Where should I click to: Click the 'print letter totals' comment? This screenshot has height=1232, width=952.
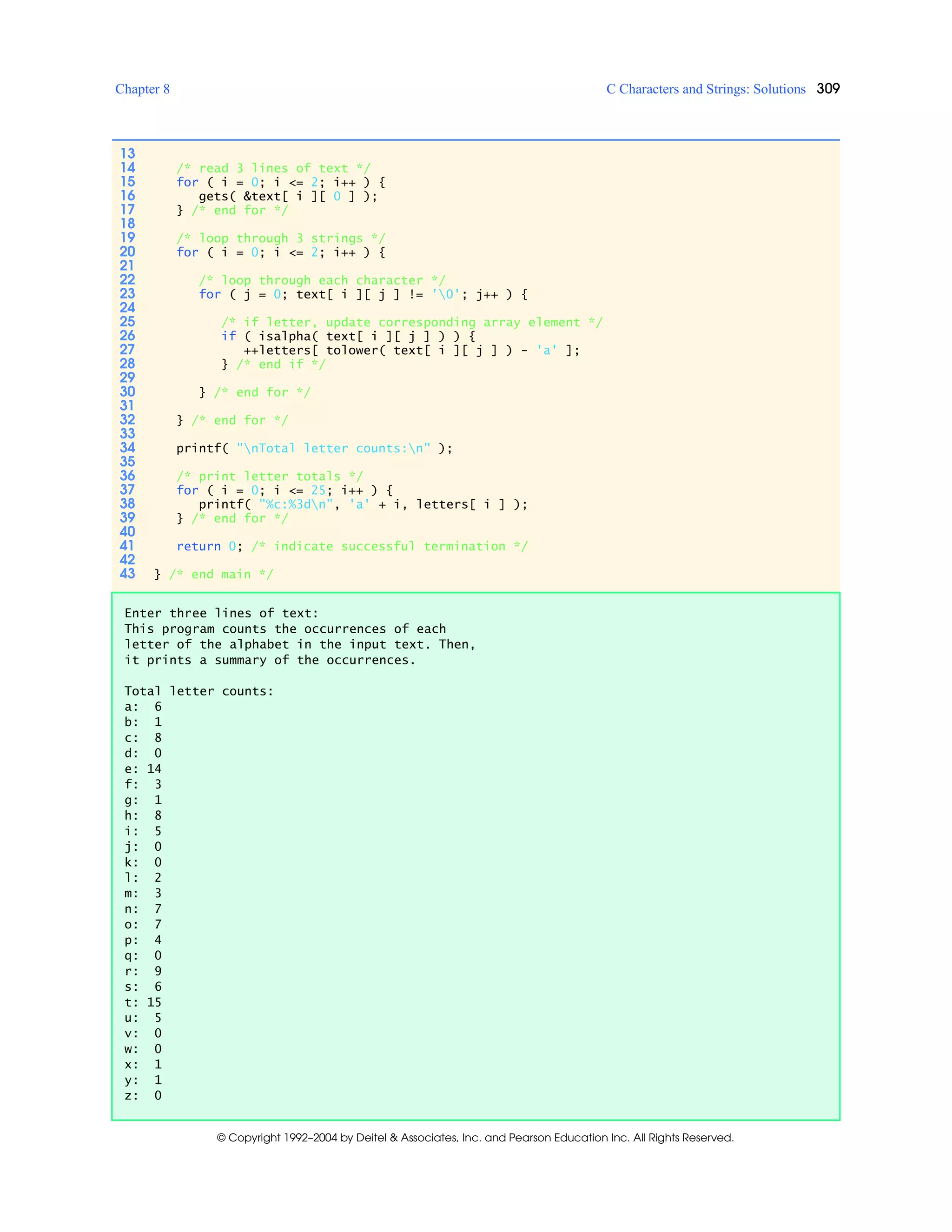[270, 476]
